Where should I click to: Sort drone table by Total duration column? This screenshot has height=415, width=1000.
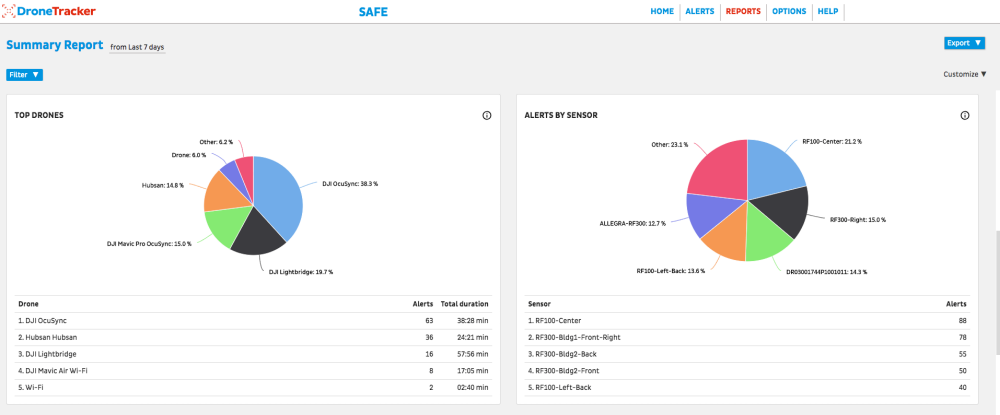pos(464,303)
